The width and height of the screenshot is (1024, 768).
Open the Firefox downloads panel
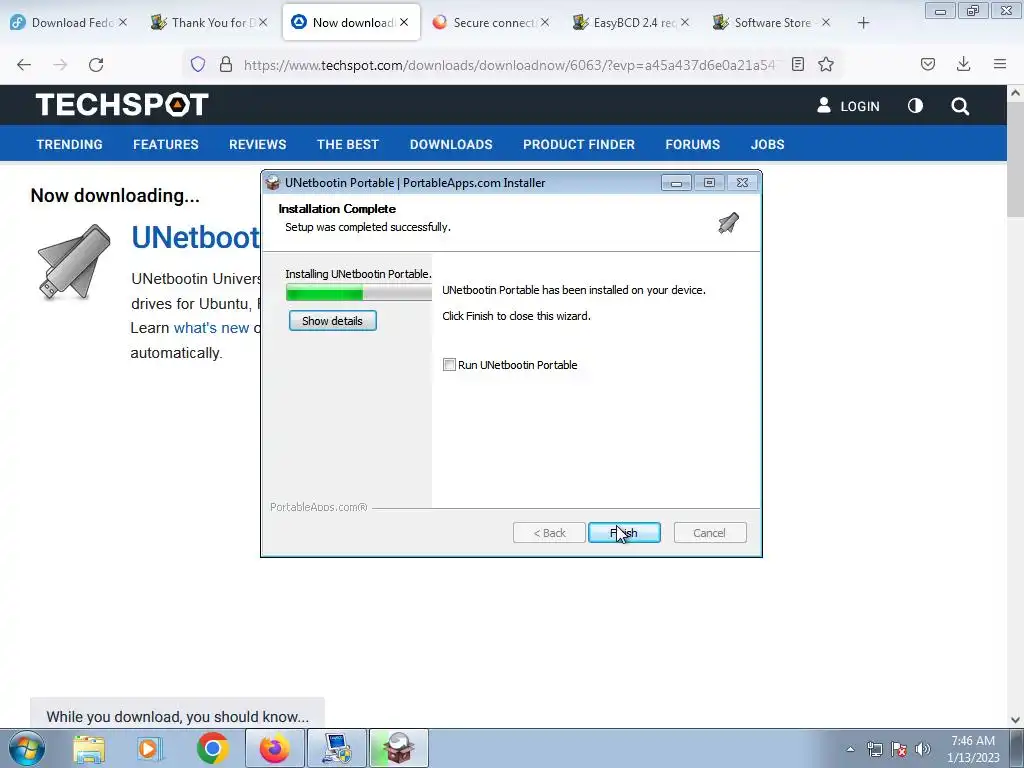coord(963,64)
